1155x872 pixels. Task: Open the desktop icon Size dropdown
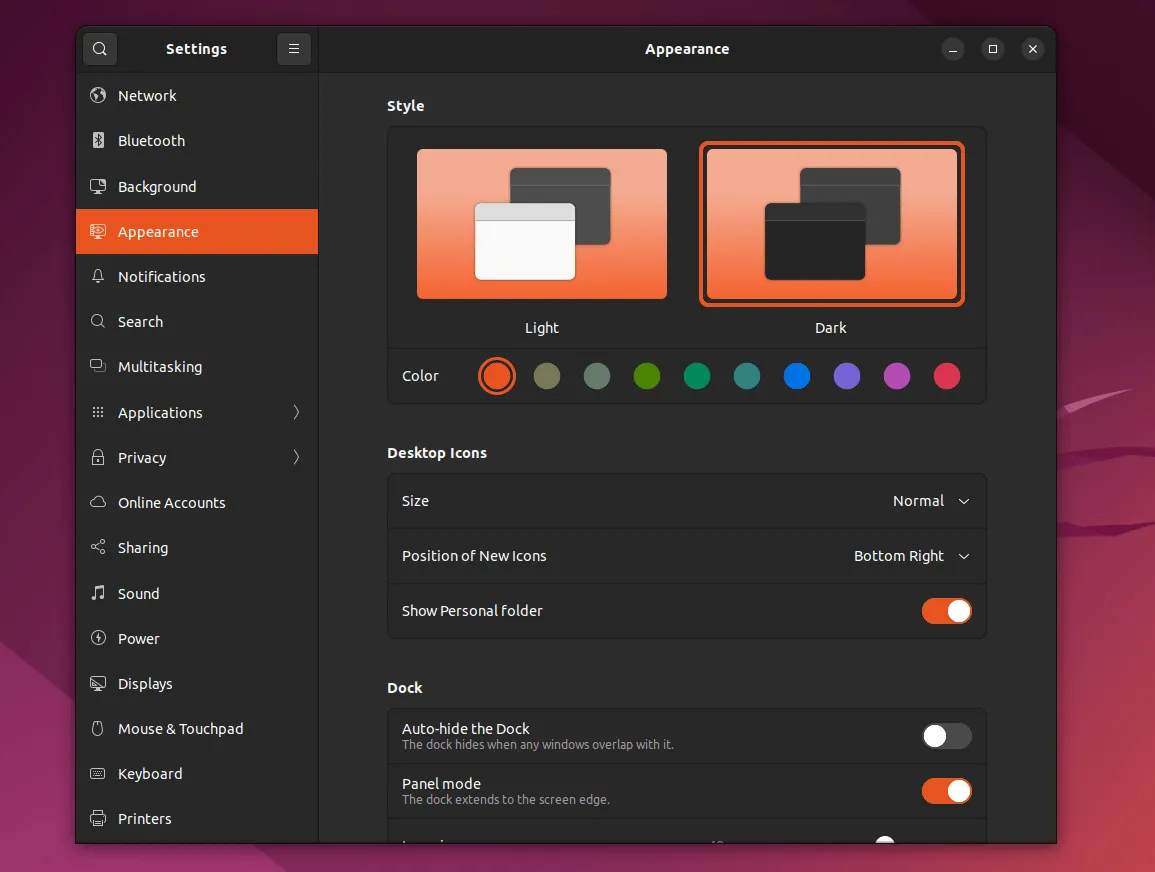point(930,501)
